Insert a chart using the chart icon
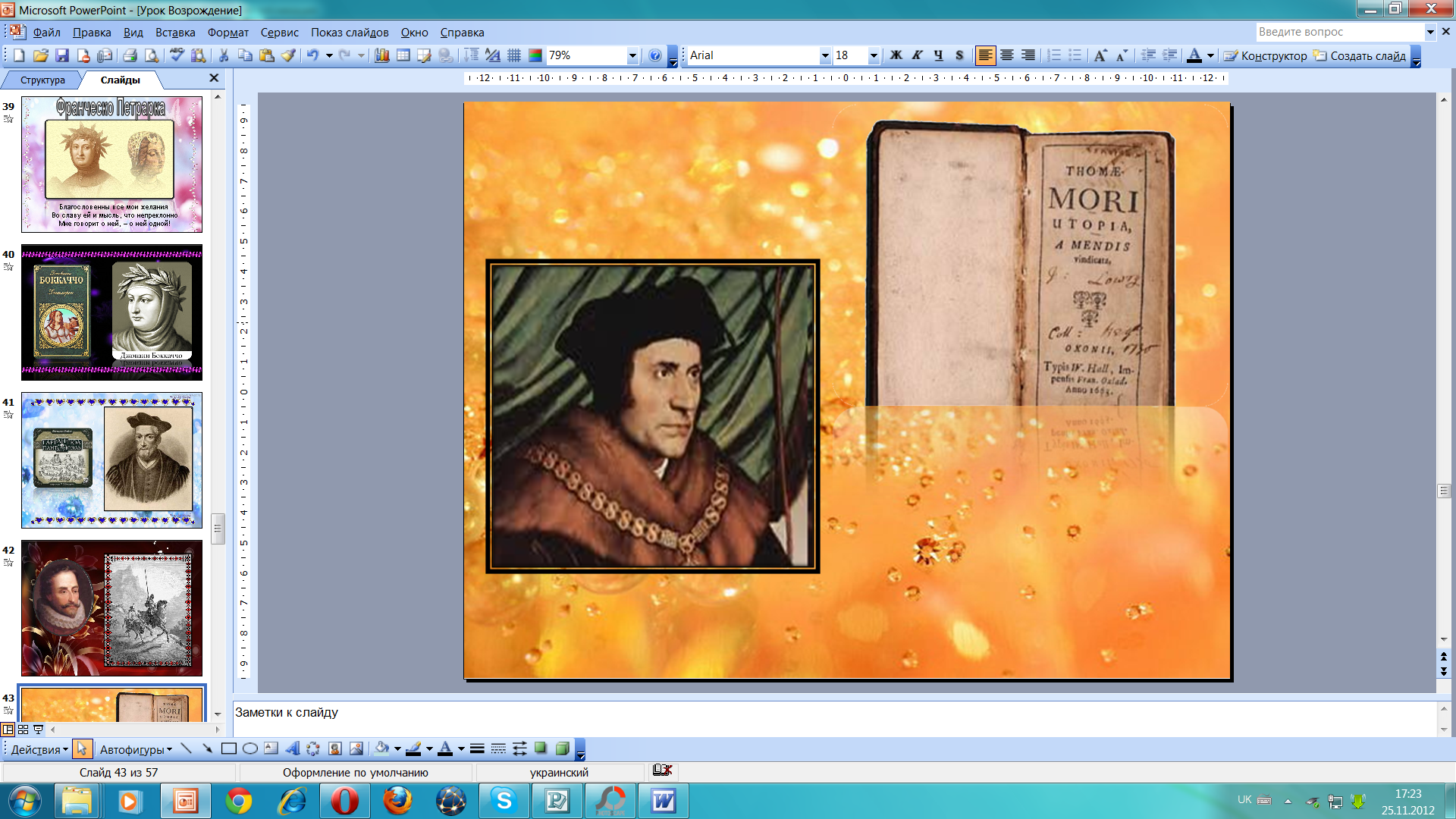Image resolution: width=1456 pixels, height=819 pixels. (x=381, y=55)
